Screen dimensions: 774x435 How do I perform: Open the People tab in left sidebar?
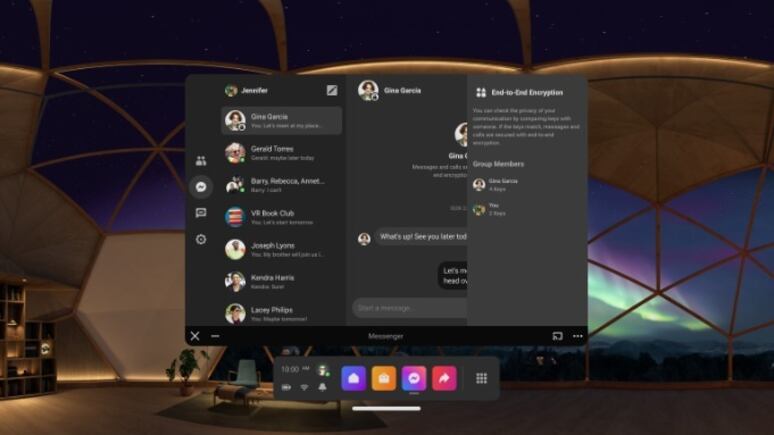[201, 160]
